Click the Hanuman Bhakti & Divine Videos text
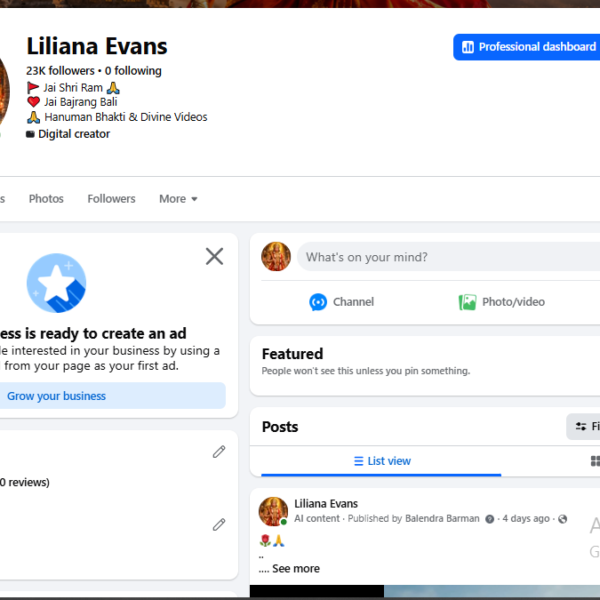The width and height of the screenshot is (600, 600). [x=126, y=117]
